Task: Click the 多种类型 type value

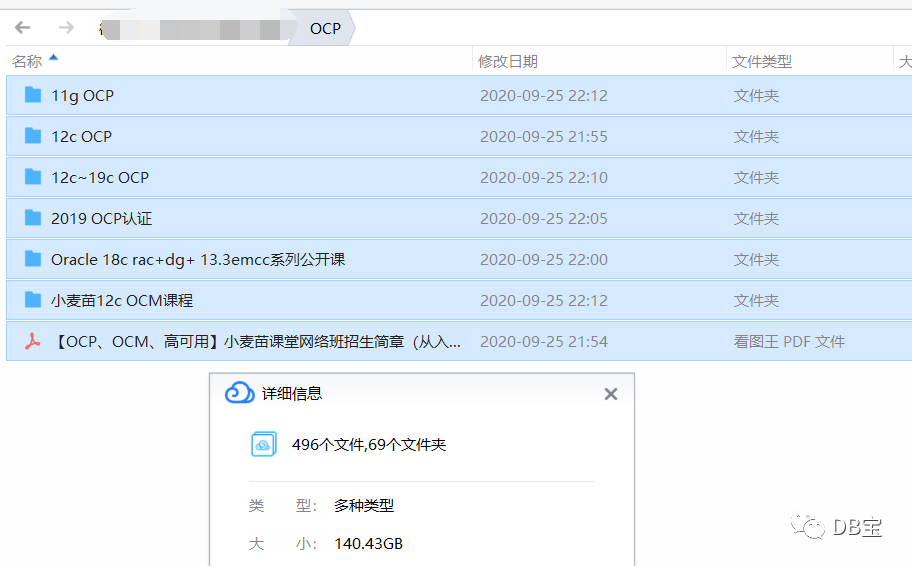Action: point(364,506)
